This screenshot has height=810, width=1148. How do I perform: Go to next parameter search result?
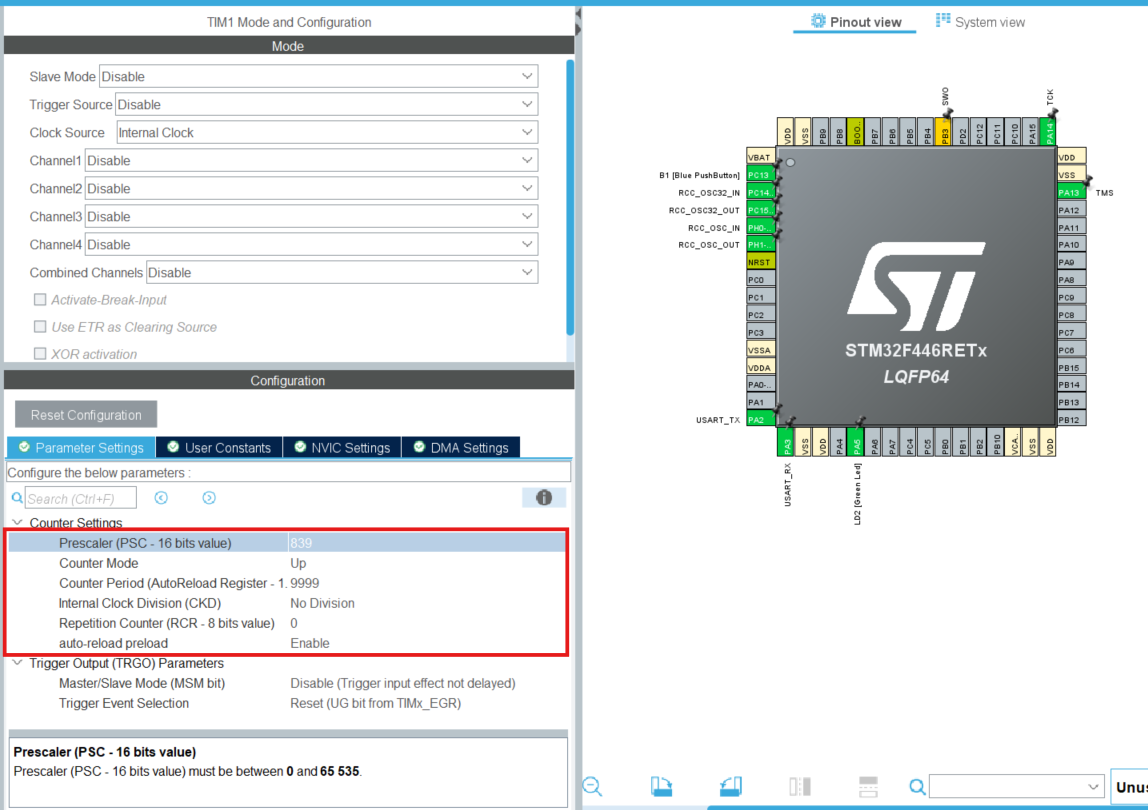pos(209,498)
